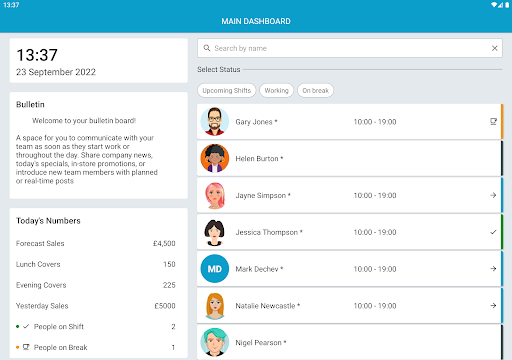Toggle the Working status filter chip
Screen dimensions: 512x360
pyautogui.click(x=277, y=90)
